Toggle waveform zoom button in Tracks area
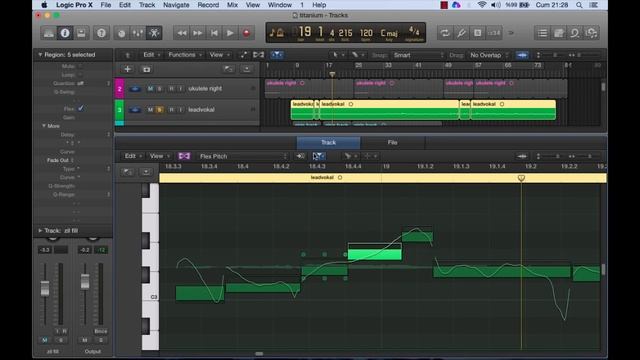Image resolution: width=640 pixels, height=360 pixels. (x=522, y=55)
